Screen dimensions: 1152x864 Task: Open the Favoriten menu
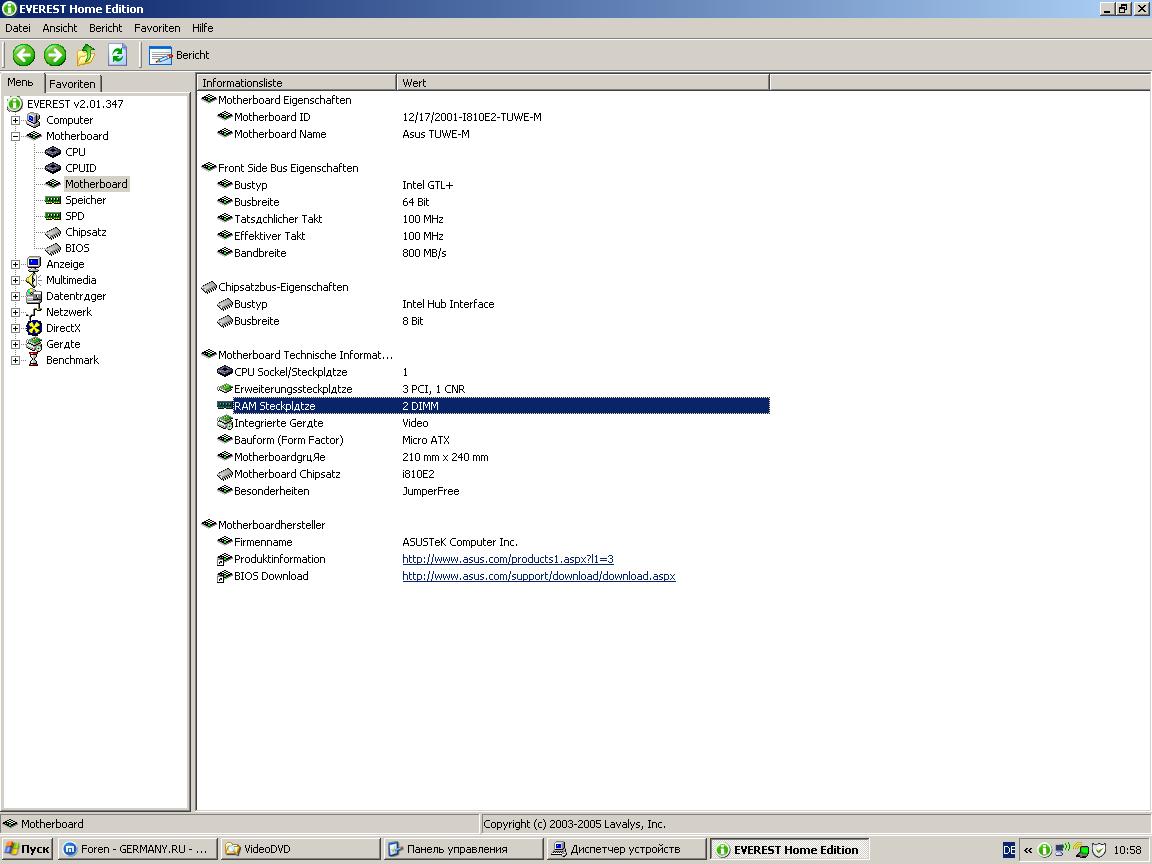[157, 28]
